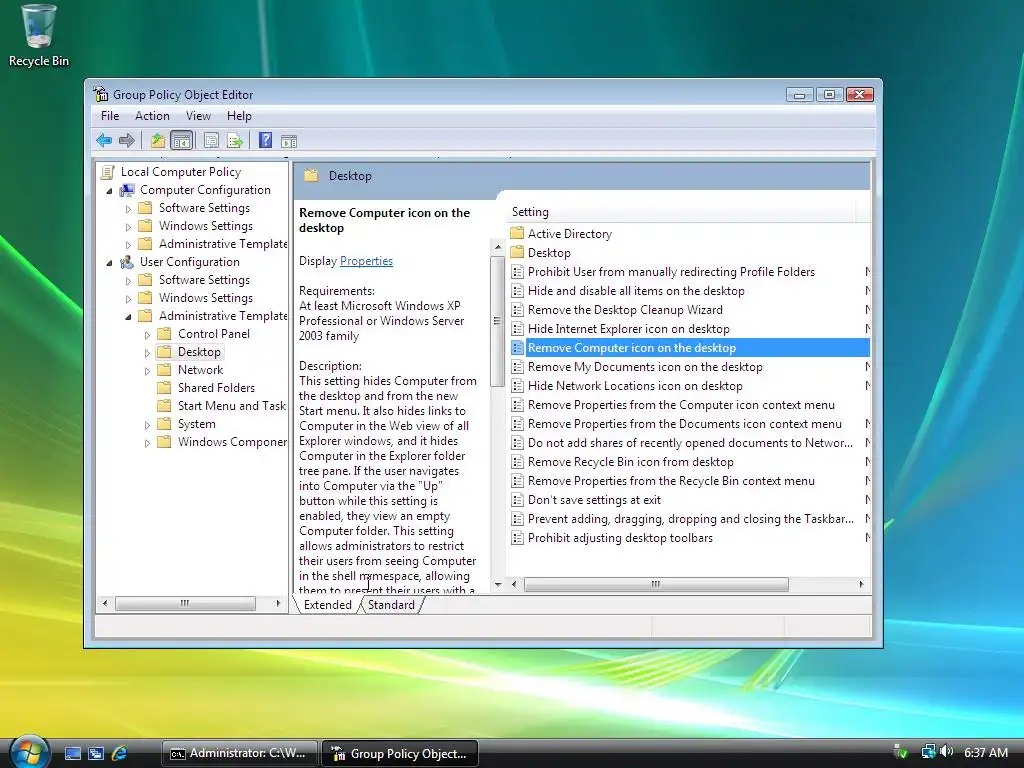The height and width of the screenshot is (768, 1024).
Task: Open the Action menu
Action: point(152,116)
